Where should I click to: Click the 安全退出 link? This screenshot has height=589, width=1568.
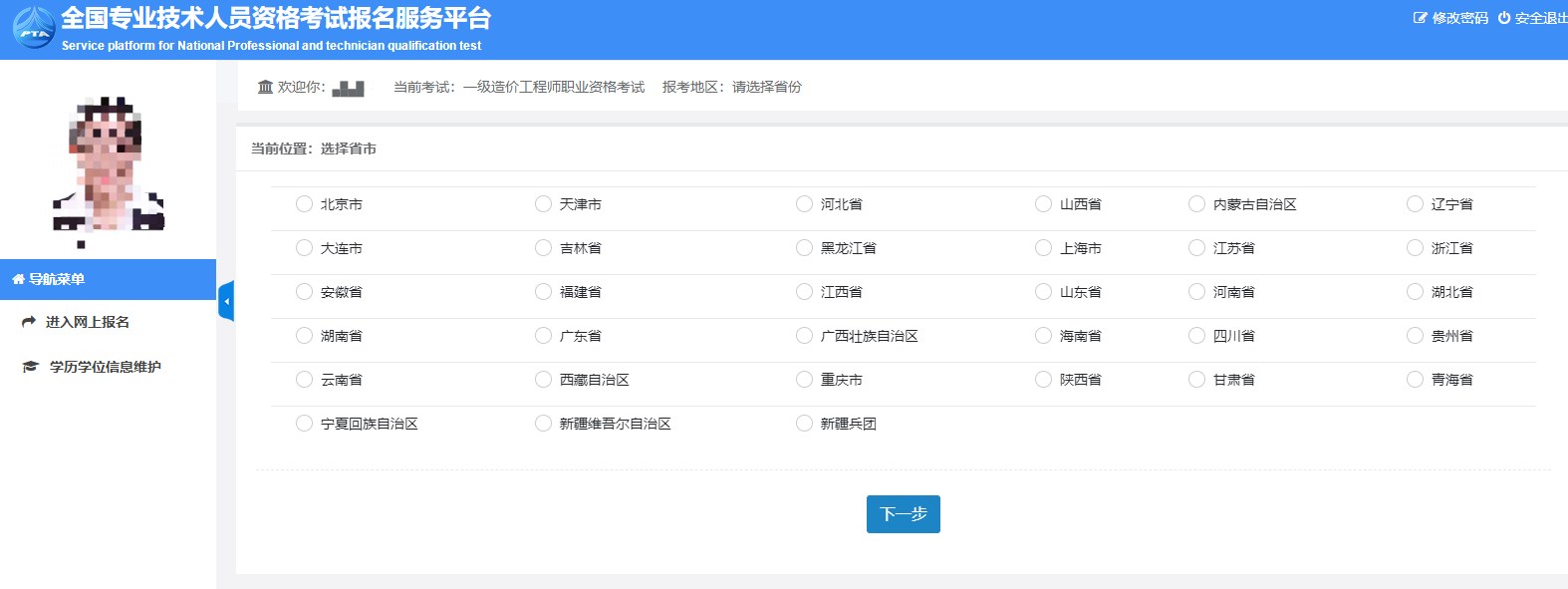point(1540,18)
